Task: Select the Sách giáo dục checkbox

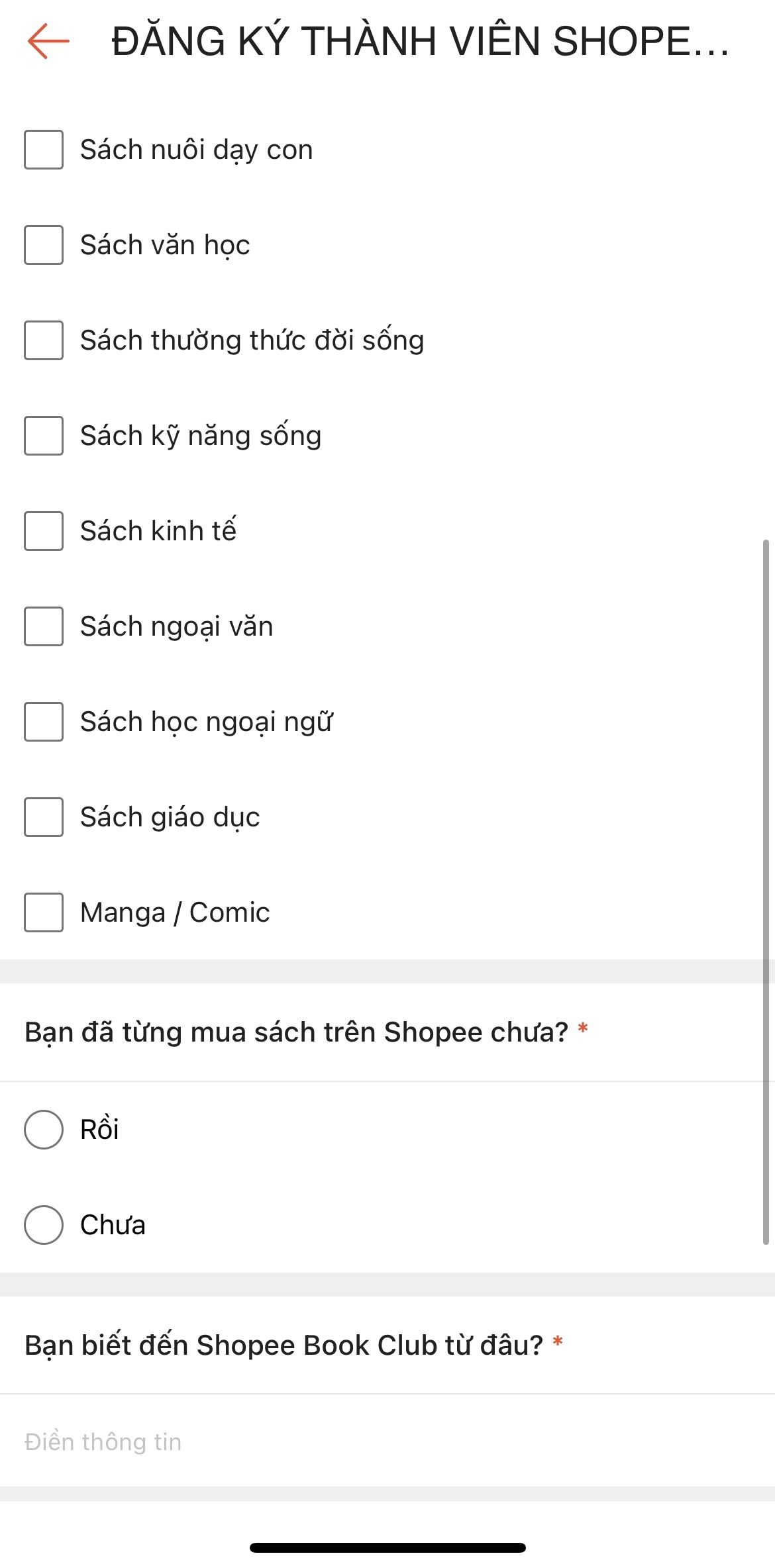Action: click(x=44, y=817)
